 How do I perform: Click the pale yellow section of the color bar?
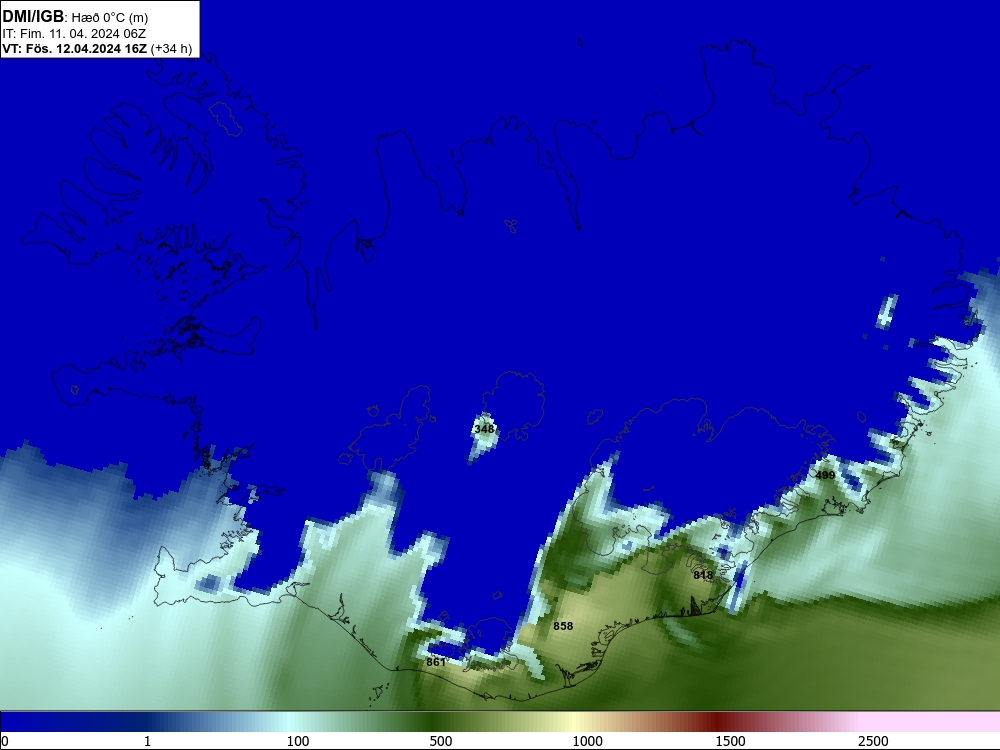(574, 722)
